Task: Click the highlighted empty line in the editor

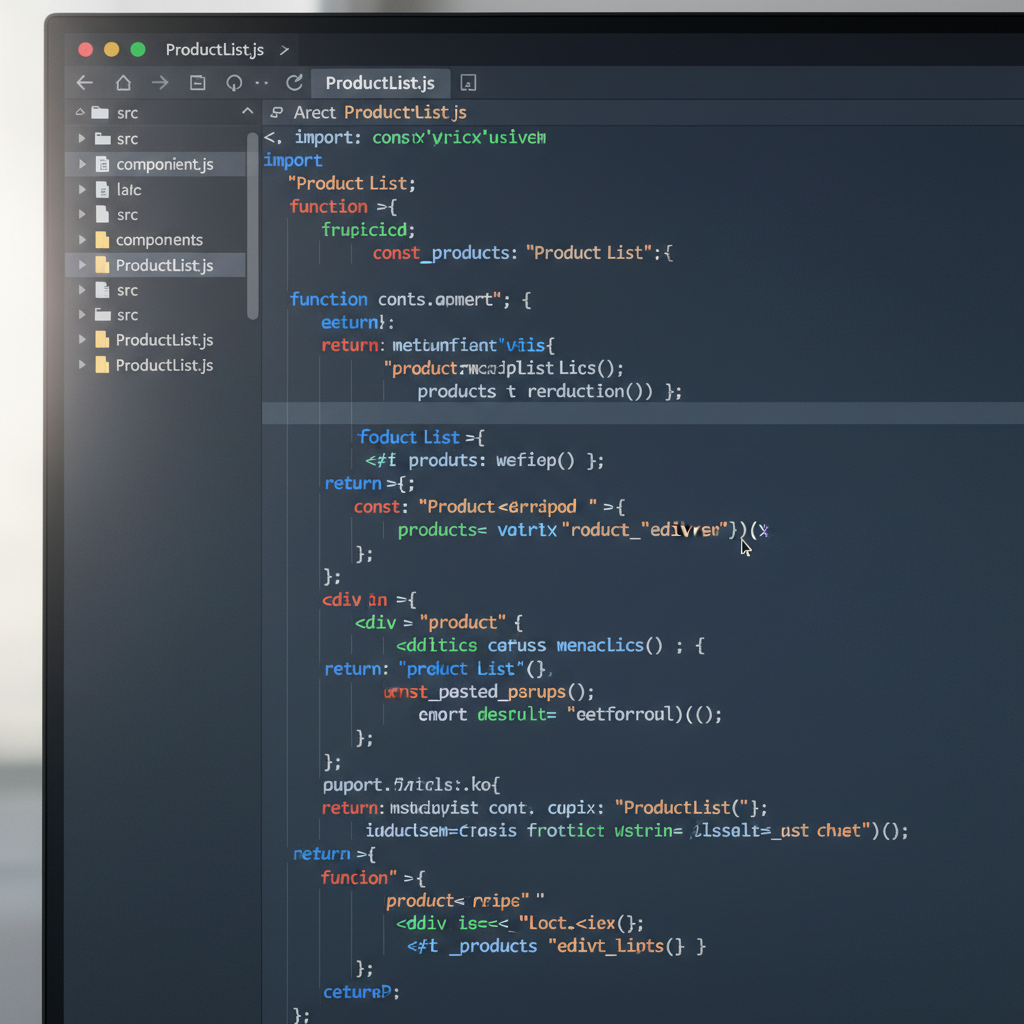Action: [640, 414]
